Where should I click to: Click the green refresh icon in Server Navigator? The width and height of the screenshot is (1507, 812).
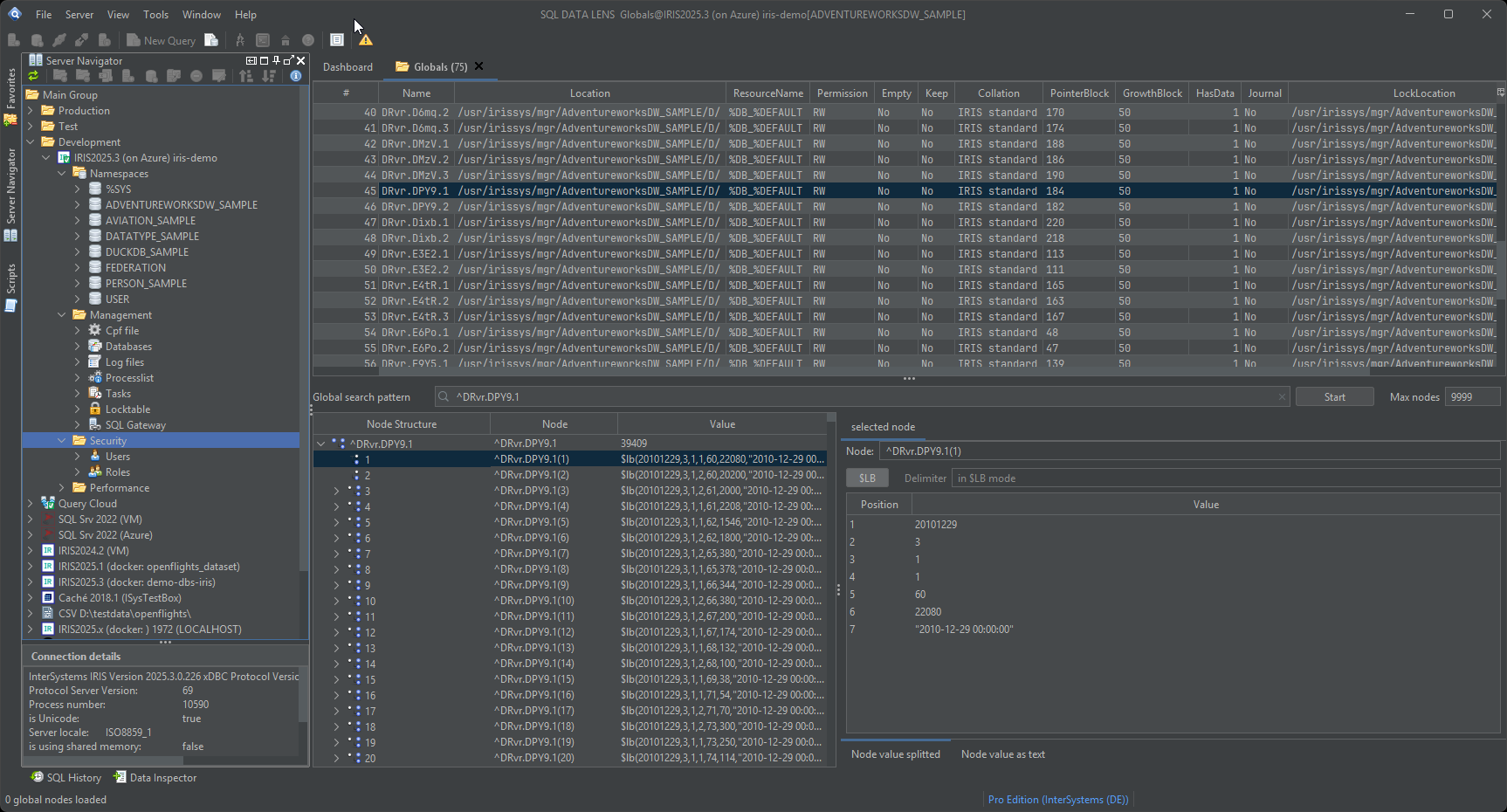click(33, 76)
